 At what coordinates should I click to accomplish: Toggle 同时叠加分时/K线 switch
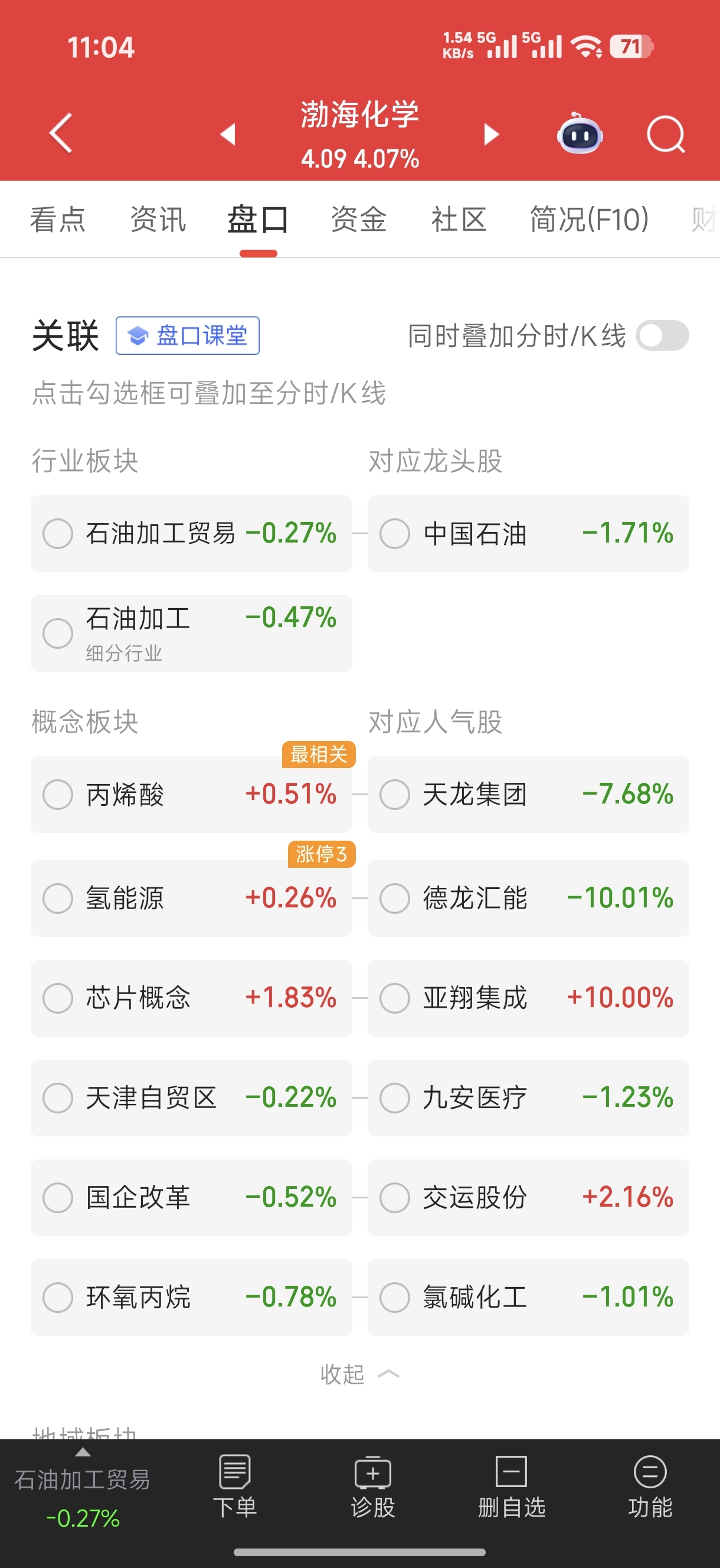(662, 336)
